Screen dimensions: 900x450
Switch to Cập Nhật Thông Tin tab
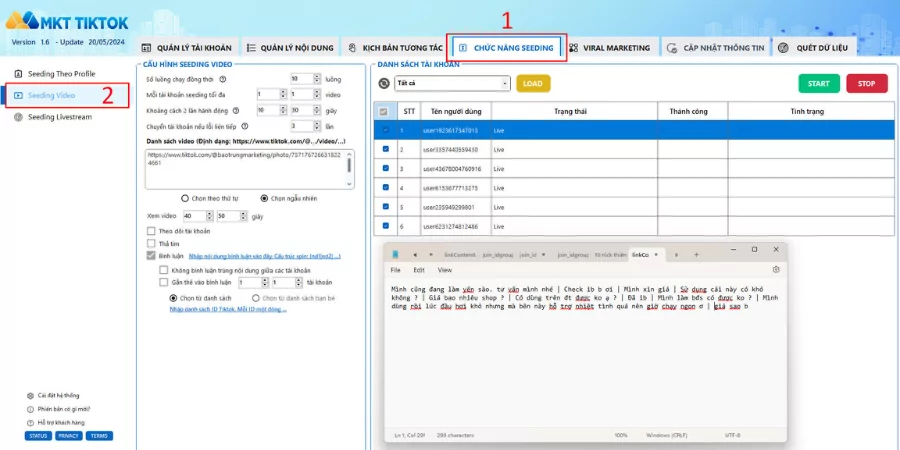click(x=716, y=48)
